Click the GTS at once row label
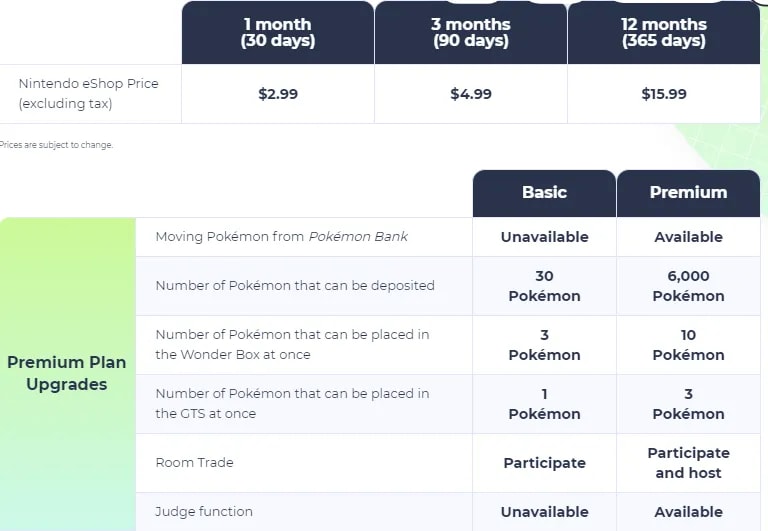Viewport: 768px width, 531px height. click(x=292, y=403)
